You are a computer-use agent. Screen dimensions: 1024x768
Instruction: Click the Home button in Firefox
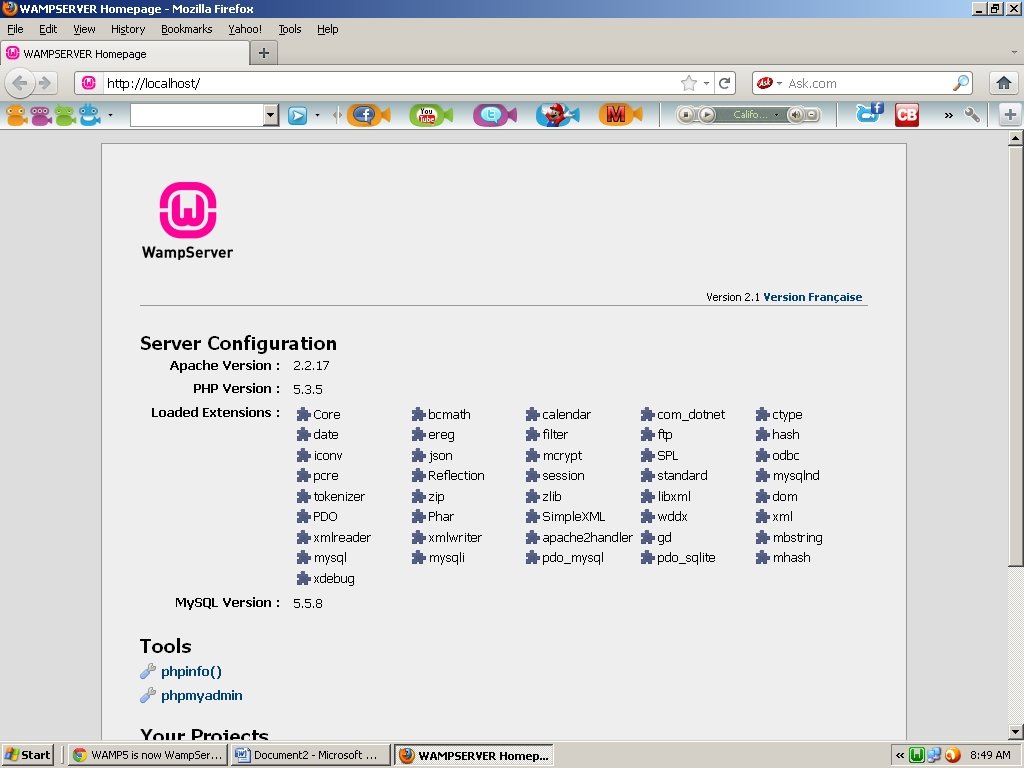[1004, 83]
